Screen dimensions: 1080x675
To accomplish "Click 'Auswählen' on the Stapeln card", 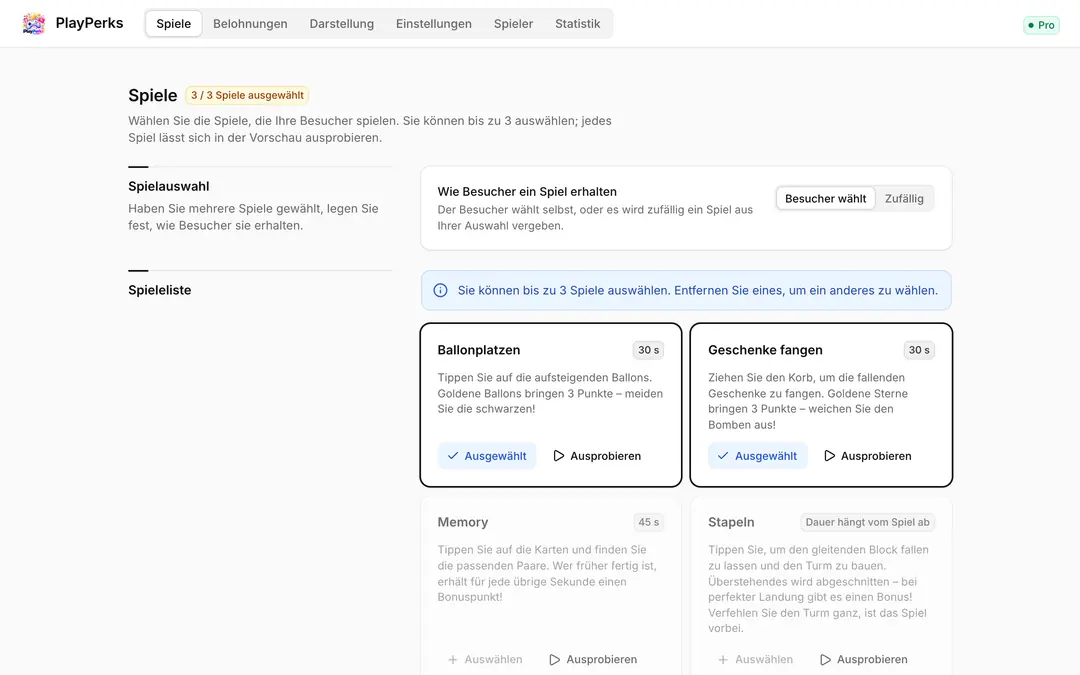I will [756, 660].
